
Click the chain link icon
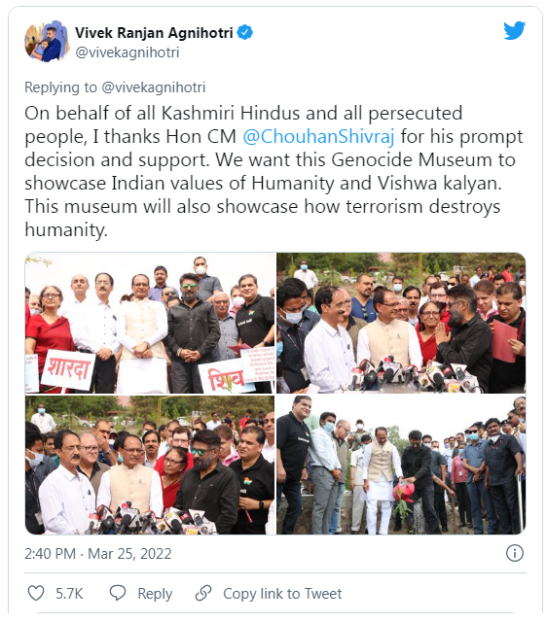click(203, 593)
